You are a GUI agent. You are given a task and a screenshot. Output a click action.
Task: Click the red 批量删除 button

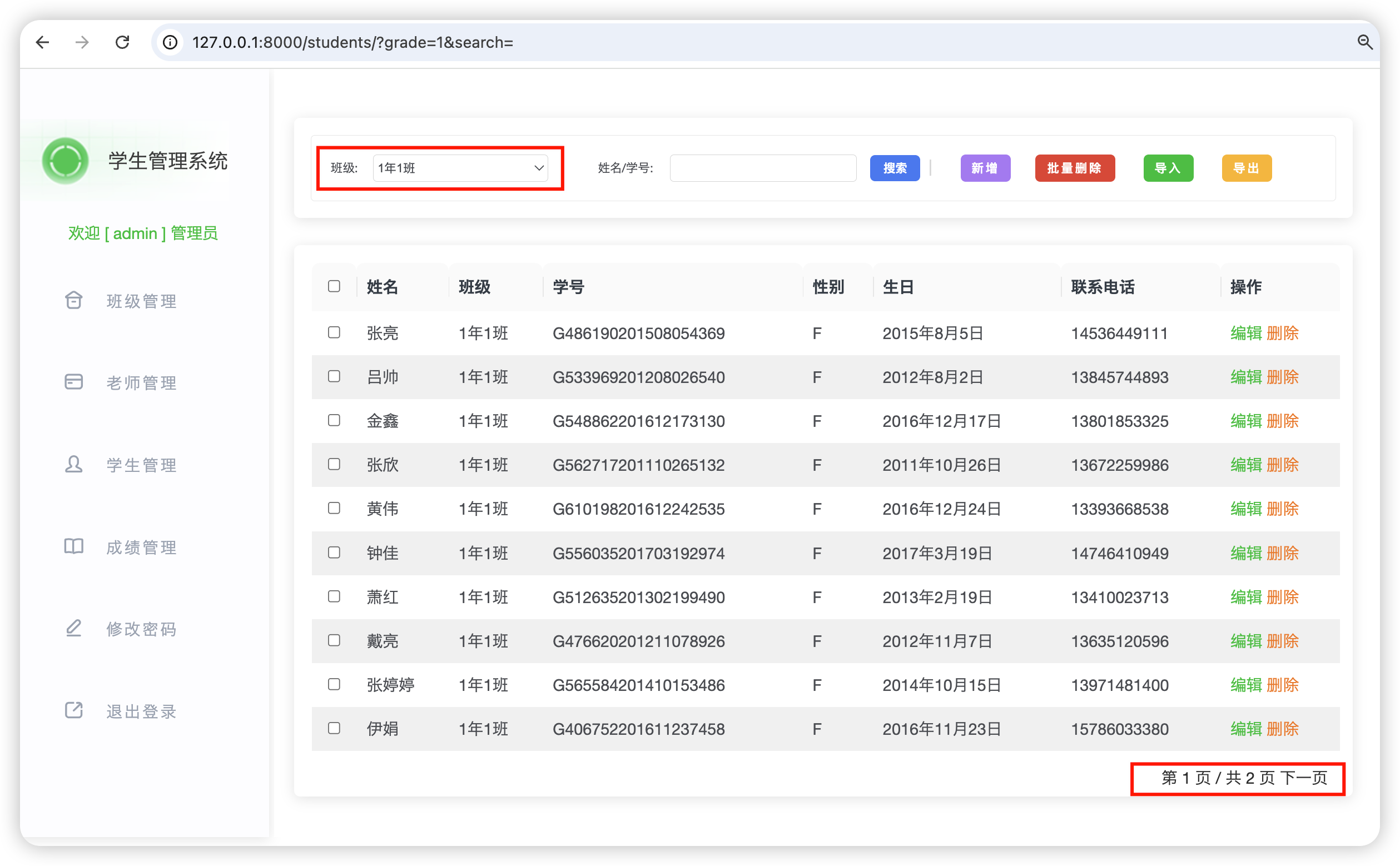[x=1074, y=168]
